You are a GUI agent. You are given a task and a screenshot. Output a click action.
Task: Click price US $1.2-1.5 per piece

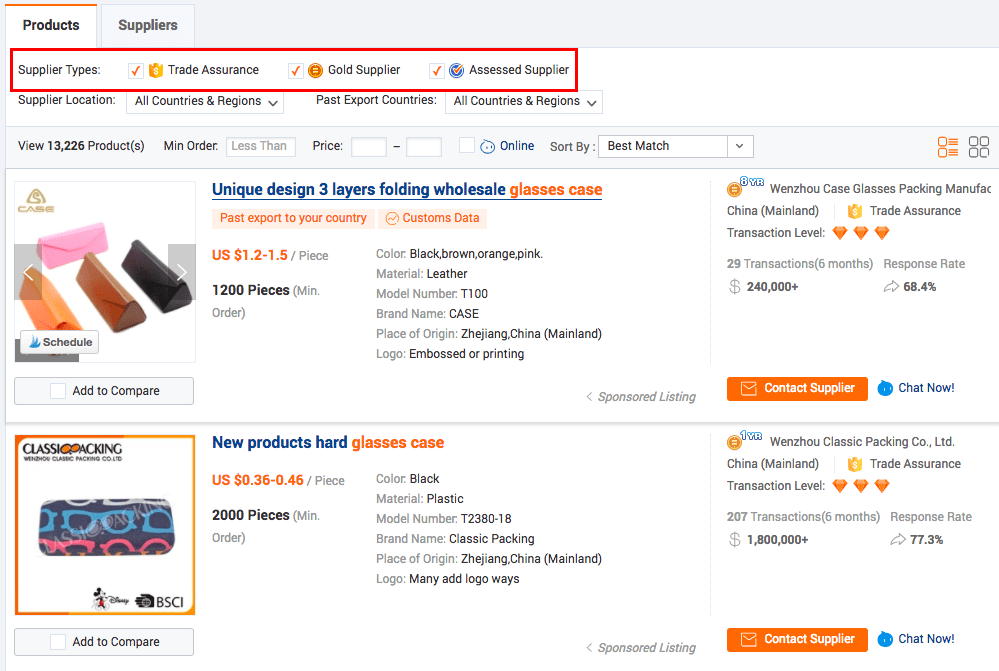270,256
